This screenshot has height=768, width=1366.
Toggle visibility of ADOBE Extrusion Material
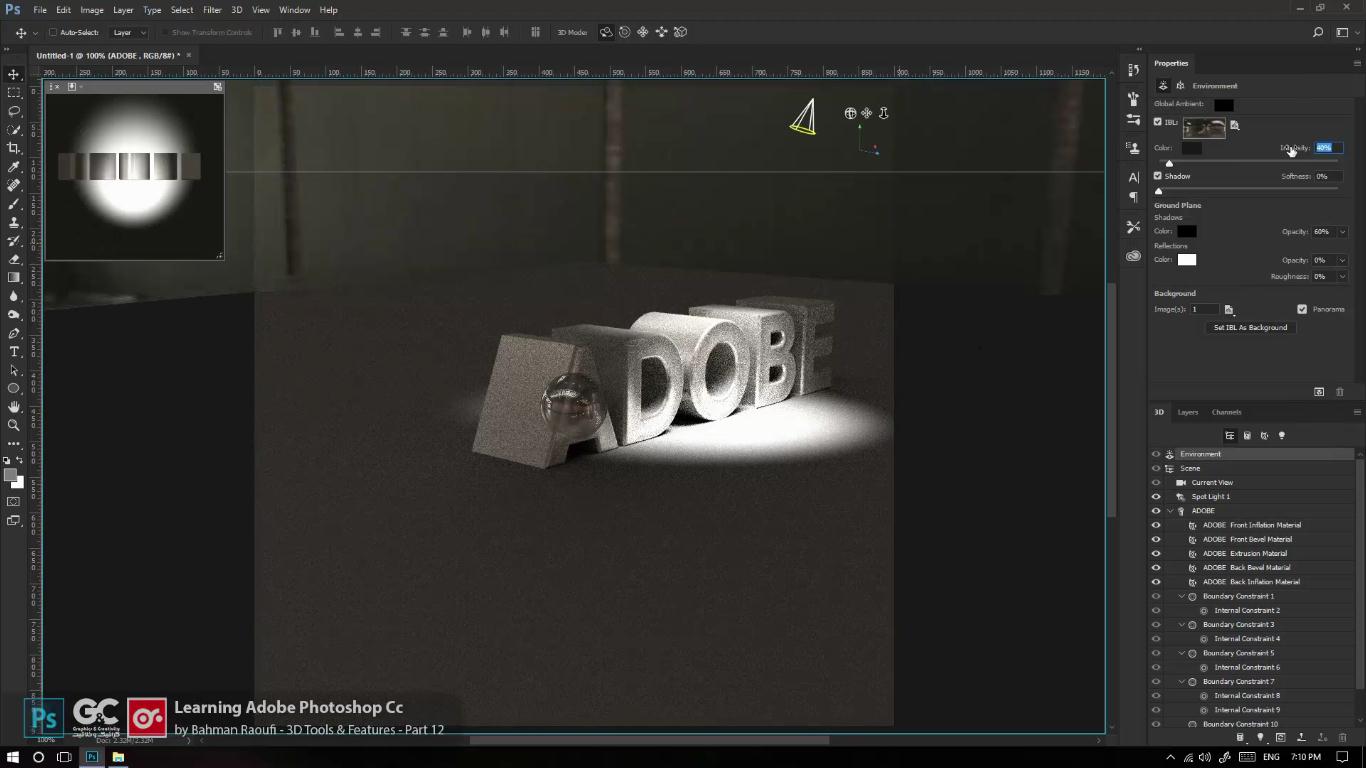click(1156, 553)
